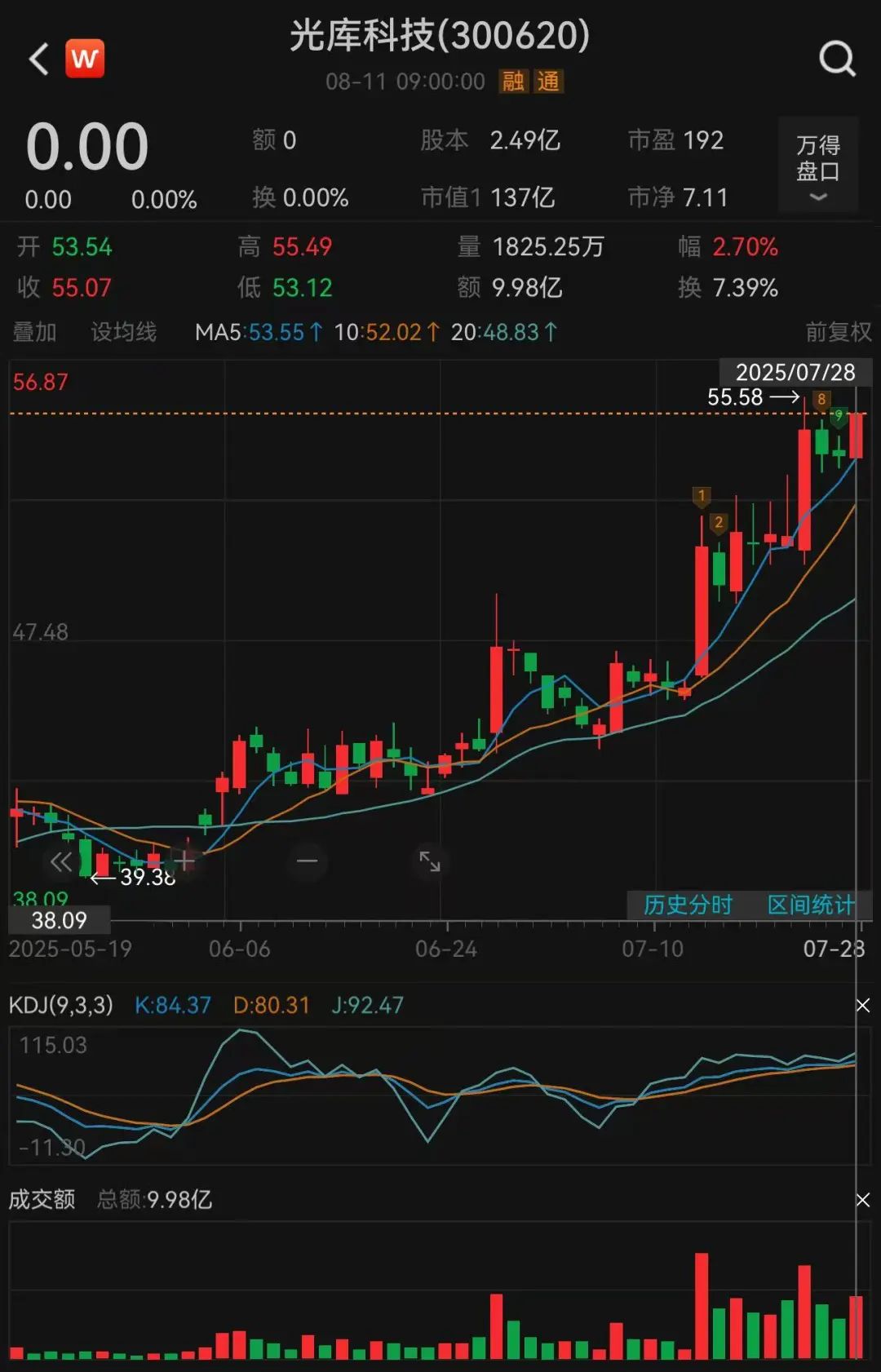
Task: Open 区间统计 range statistics
Action: click(810, 905)
